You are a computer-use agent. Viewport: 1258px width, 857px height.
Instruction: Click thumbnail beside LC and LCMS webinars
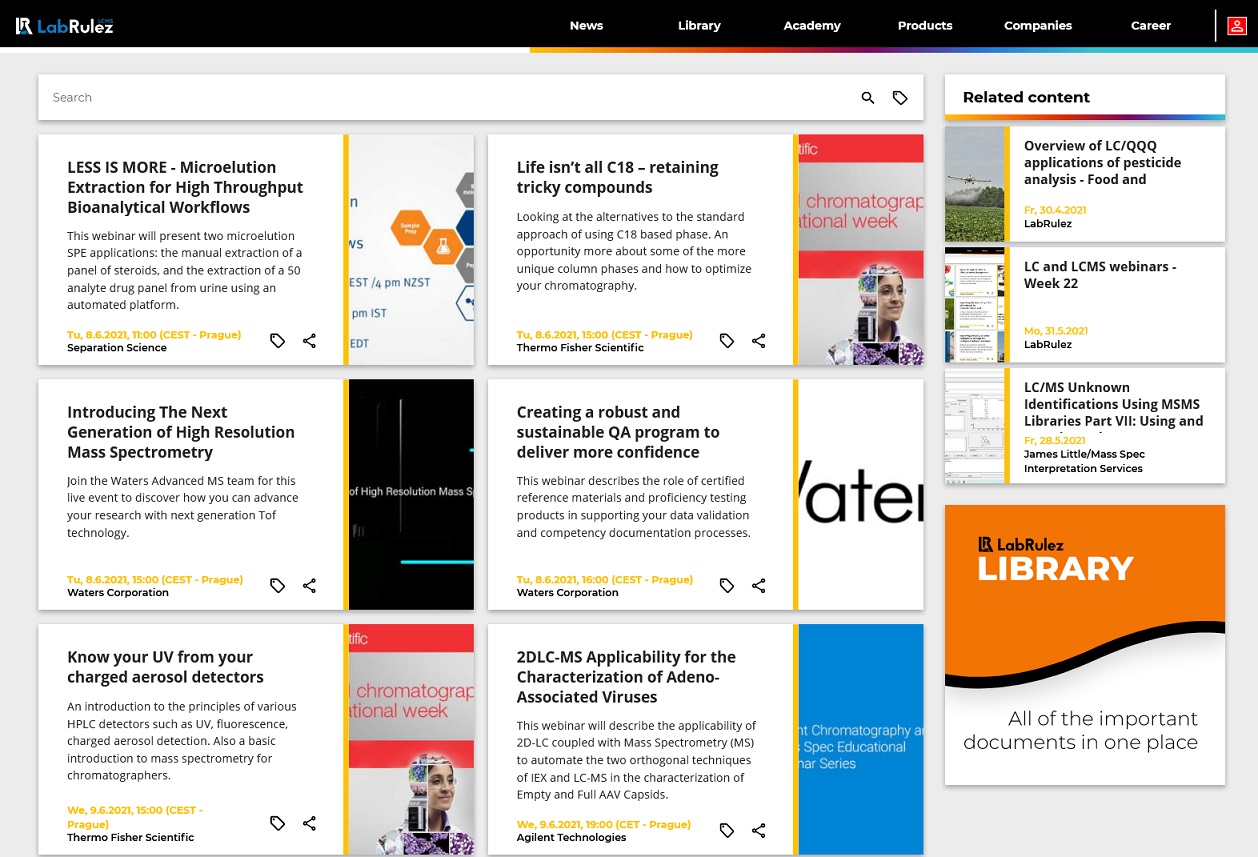(975, 305)
